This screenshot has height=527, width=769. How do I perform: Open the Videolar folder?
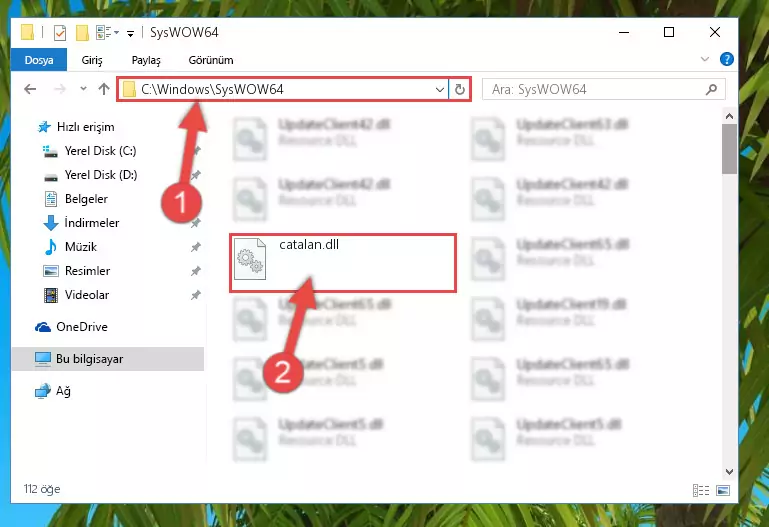click(x=87, y=295)
